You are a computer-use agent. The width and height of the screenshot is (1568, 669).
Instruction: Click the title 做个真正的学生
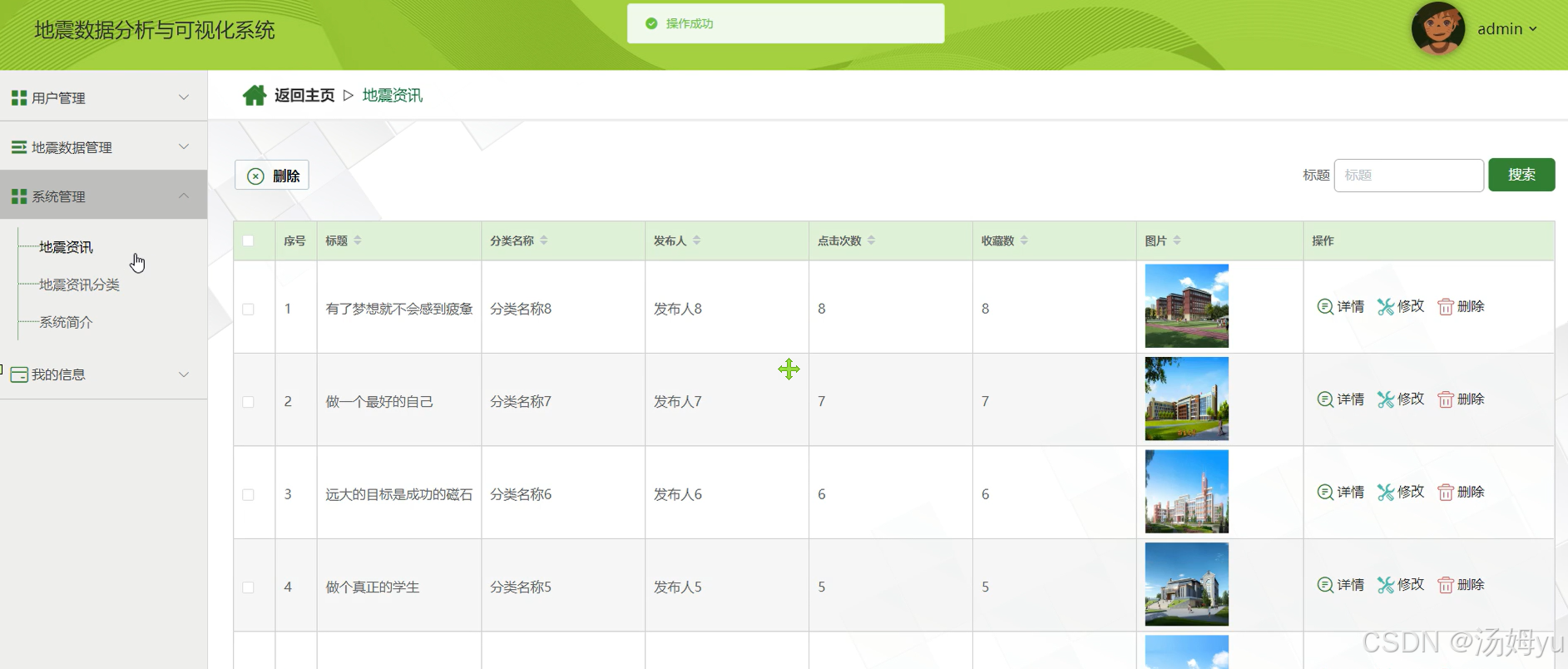[x=373, y=587]
